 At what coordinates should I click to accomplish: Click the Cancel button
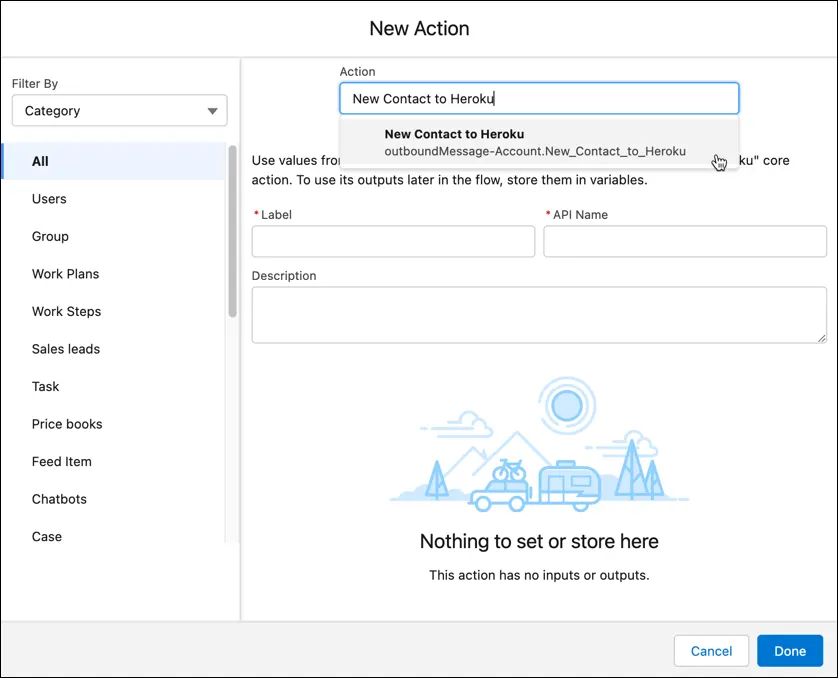711,651
